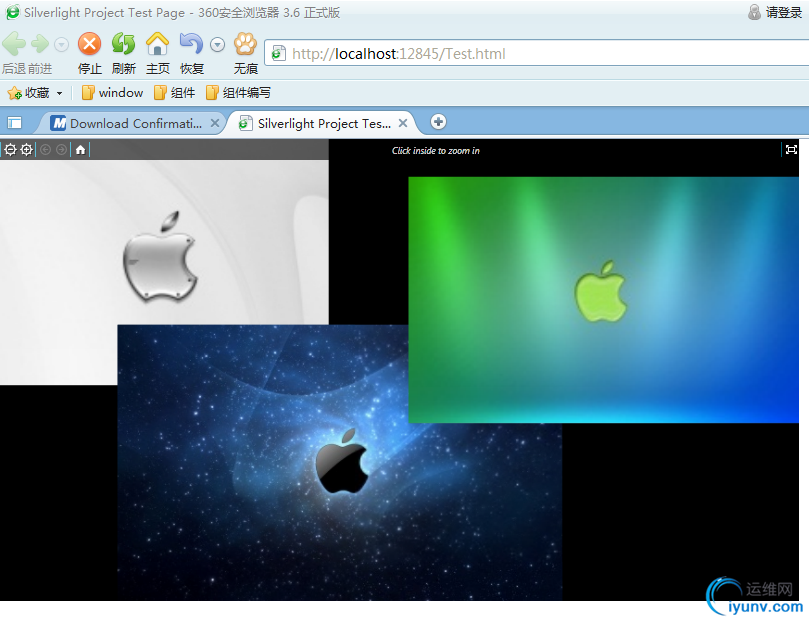
Task: Click viewer next arrow button
Action: (61, 150)
